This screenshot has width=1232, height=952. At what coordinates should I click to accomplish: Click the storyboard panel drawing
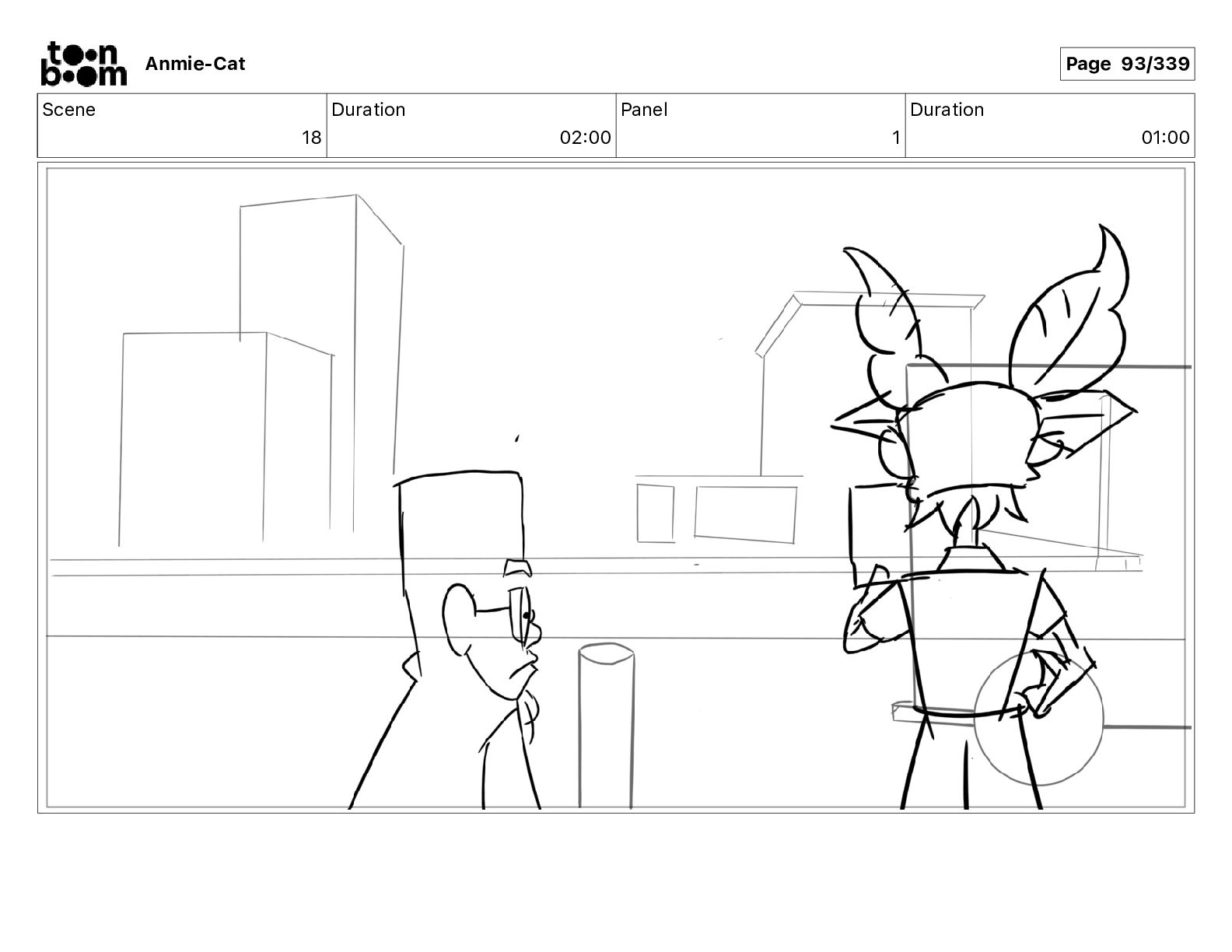point(616,488)
